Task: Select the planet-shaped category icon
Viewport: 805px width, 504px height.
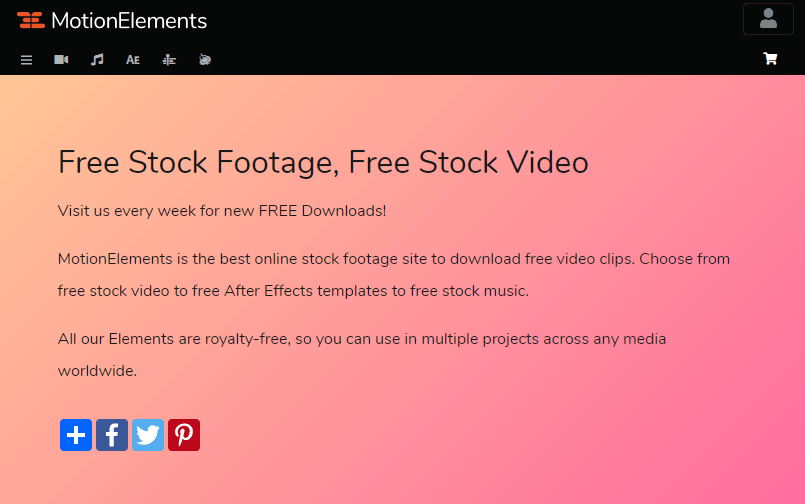Action: point(205,60)
